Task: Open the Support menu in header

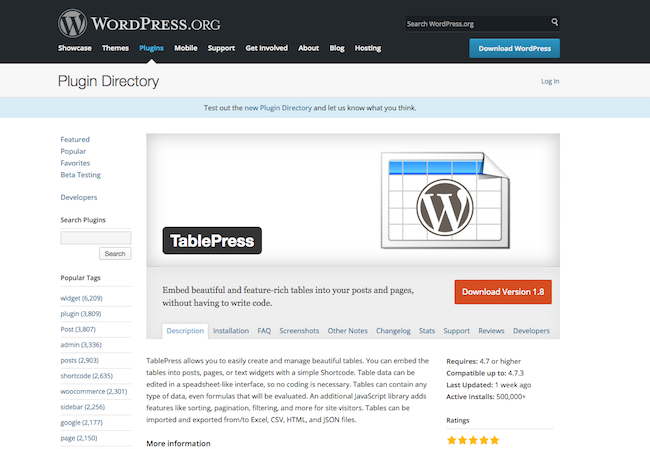Action: pyautogui.click(x=221, y=48)
